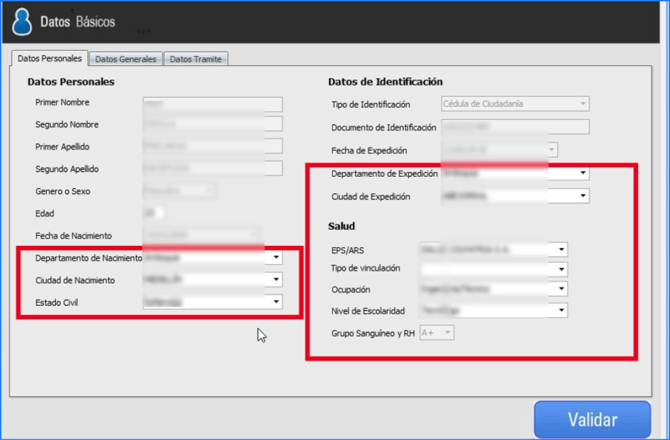This screenshot has height=440, width=670.
Task: Expand the Tipo de vinculación dropdown
Action: [x=562, y=269]
